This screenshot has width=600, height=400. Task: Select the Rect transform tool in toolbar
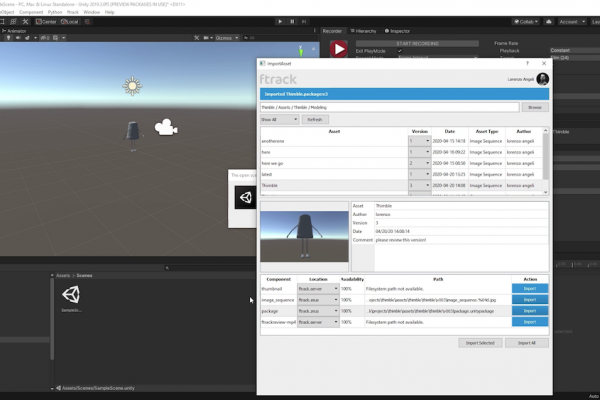2,21
